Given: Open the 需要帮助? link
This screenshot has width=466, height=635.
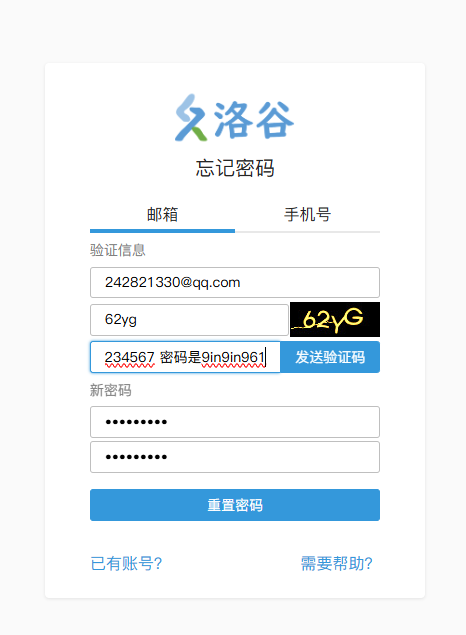Looking at the screenshot, I should (336, 563).
